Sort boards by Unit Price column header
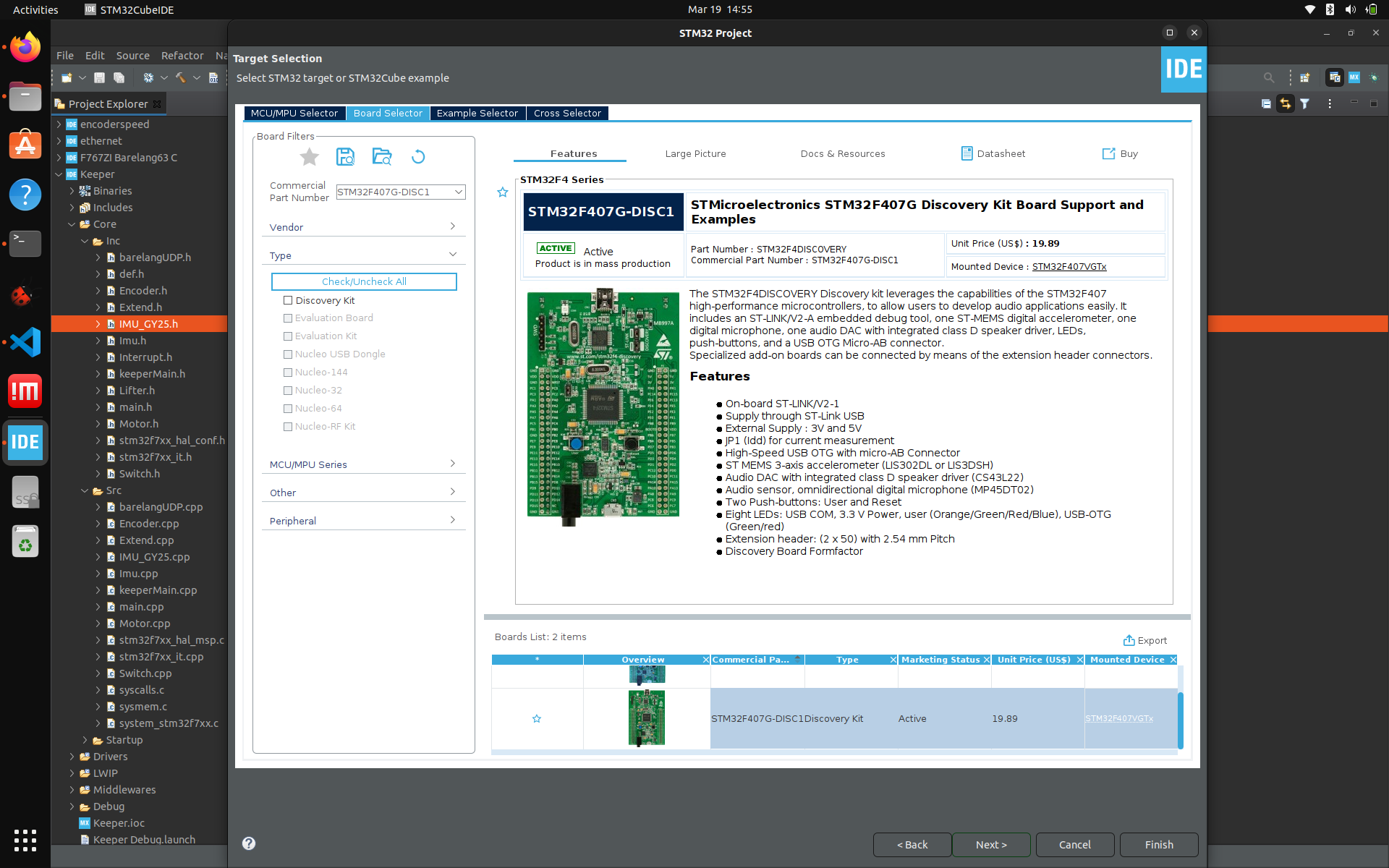Image resolution: width=1389 pixels, height=868 pixels. pos(1034,659)
